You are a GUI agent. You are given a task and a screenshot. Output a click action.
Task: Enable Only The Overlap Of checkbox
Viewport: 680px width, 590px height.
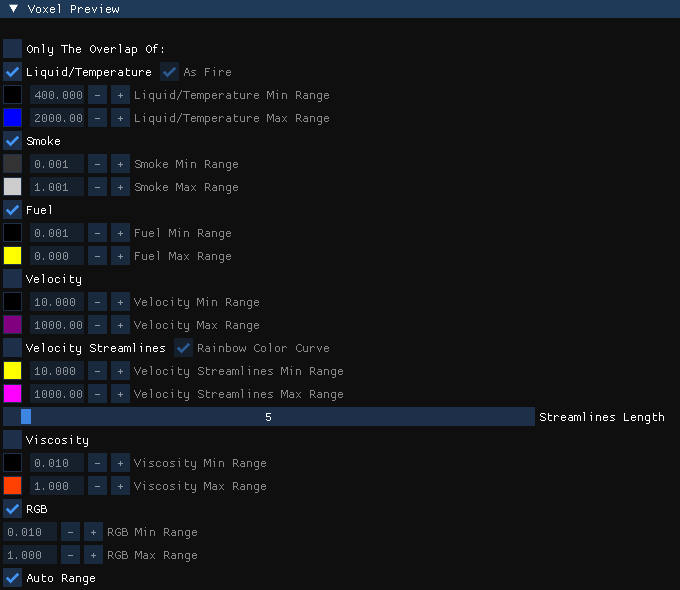[x=13, y=49]
